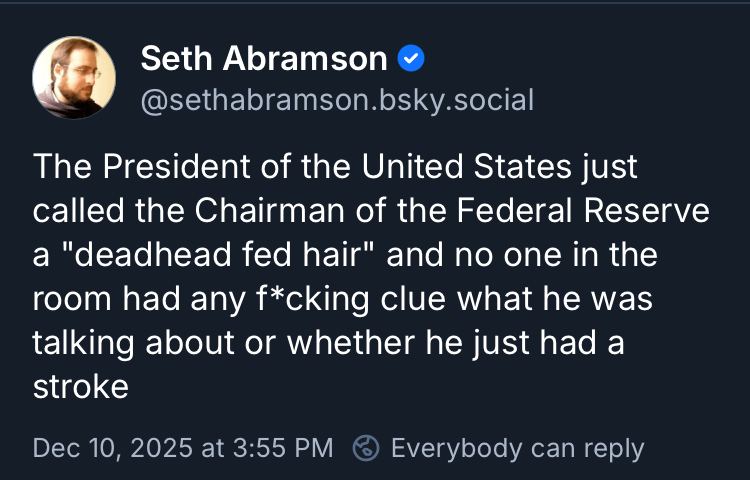The width and height of the screenshot is (750, 480).
Task: Click the word "stroke" in the post
Action: tap(80, 387)
